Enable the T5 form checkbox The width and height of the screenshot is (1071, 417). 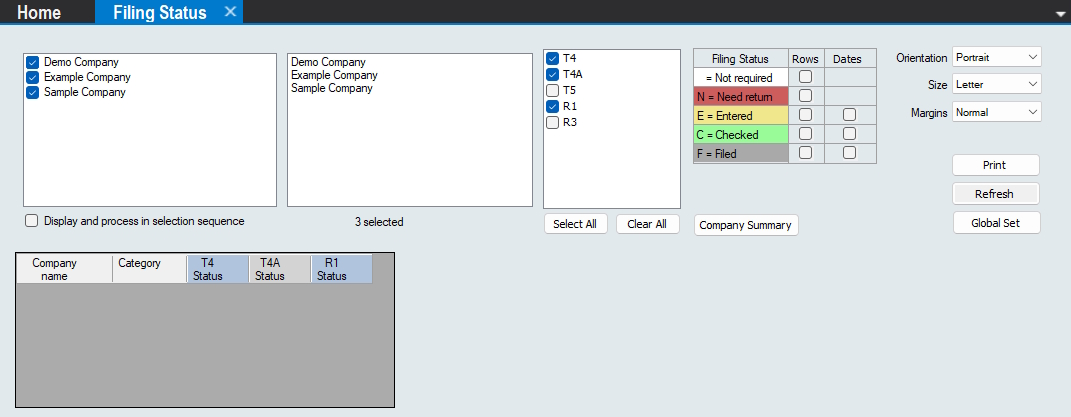(553, 90)
